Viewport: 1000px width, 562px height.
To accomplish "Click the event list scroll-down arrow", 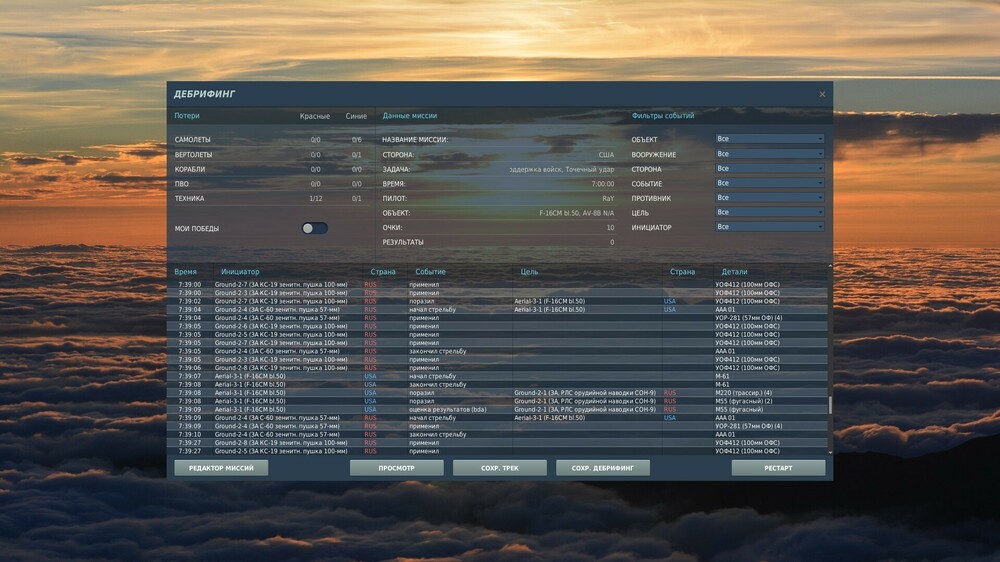I will pyautogui.click(x=830, y=452).
